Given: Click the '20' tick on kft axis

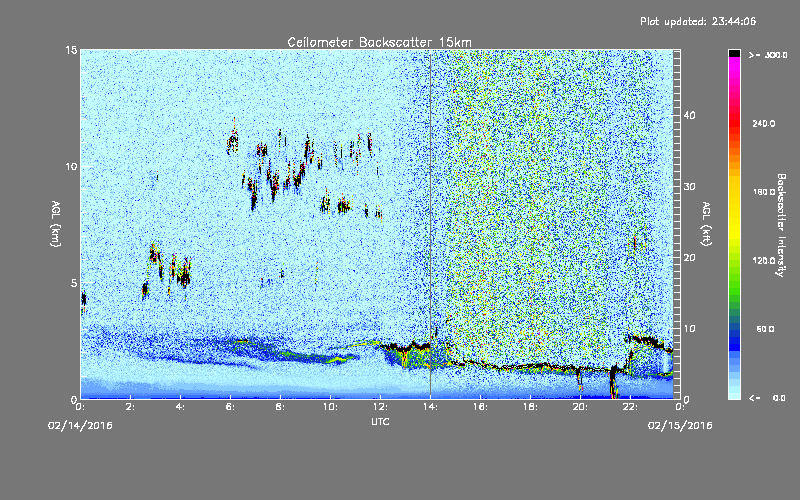Looking at the screenshot, I should tap(689, 258).
